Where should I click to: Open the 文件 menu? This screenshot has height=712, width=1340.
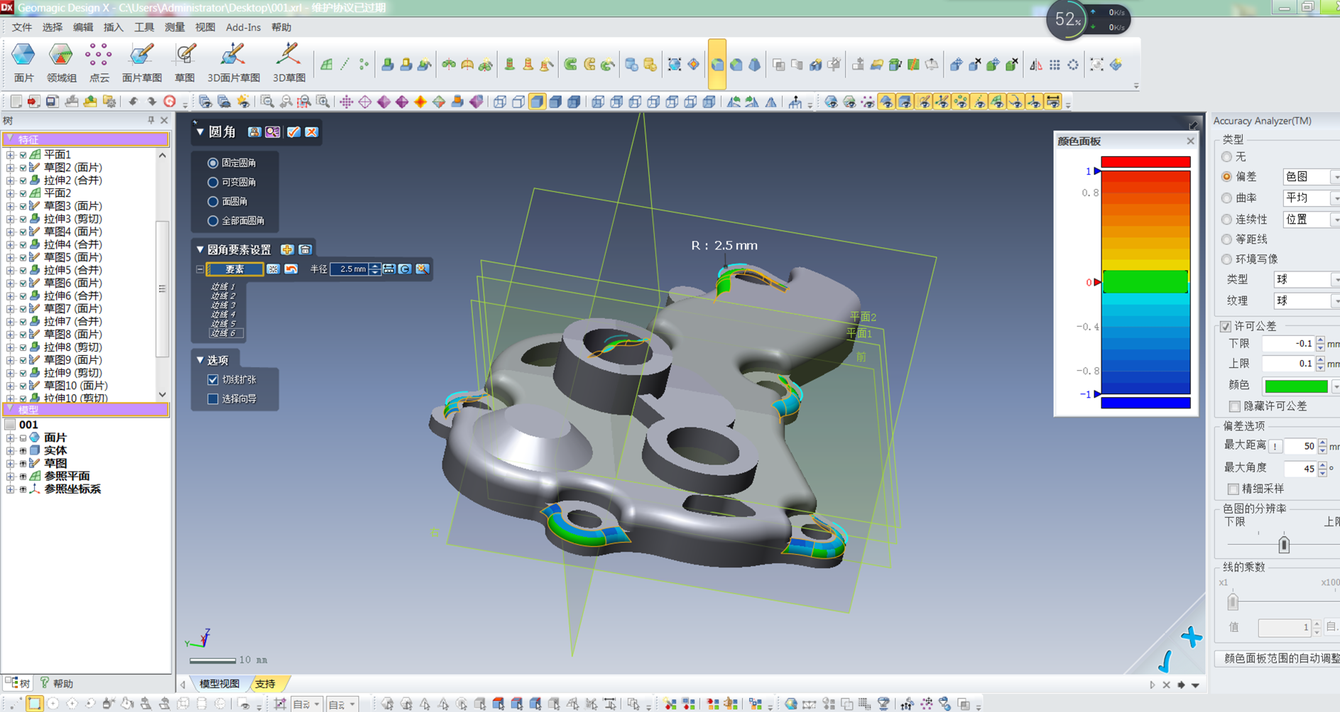pyautogui.click(x=21, y=27)
